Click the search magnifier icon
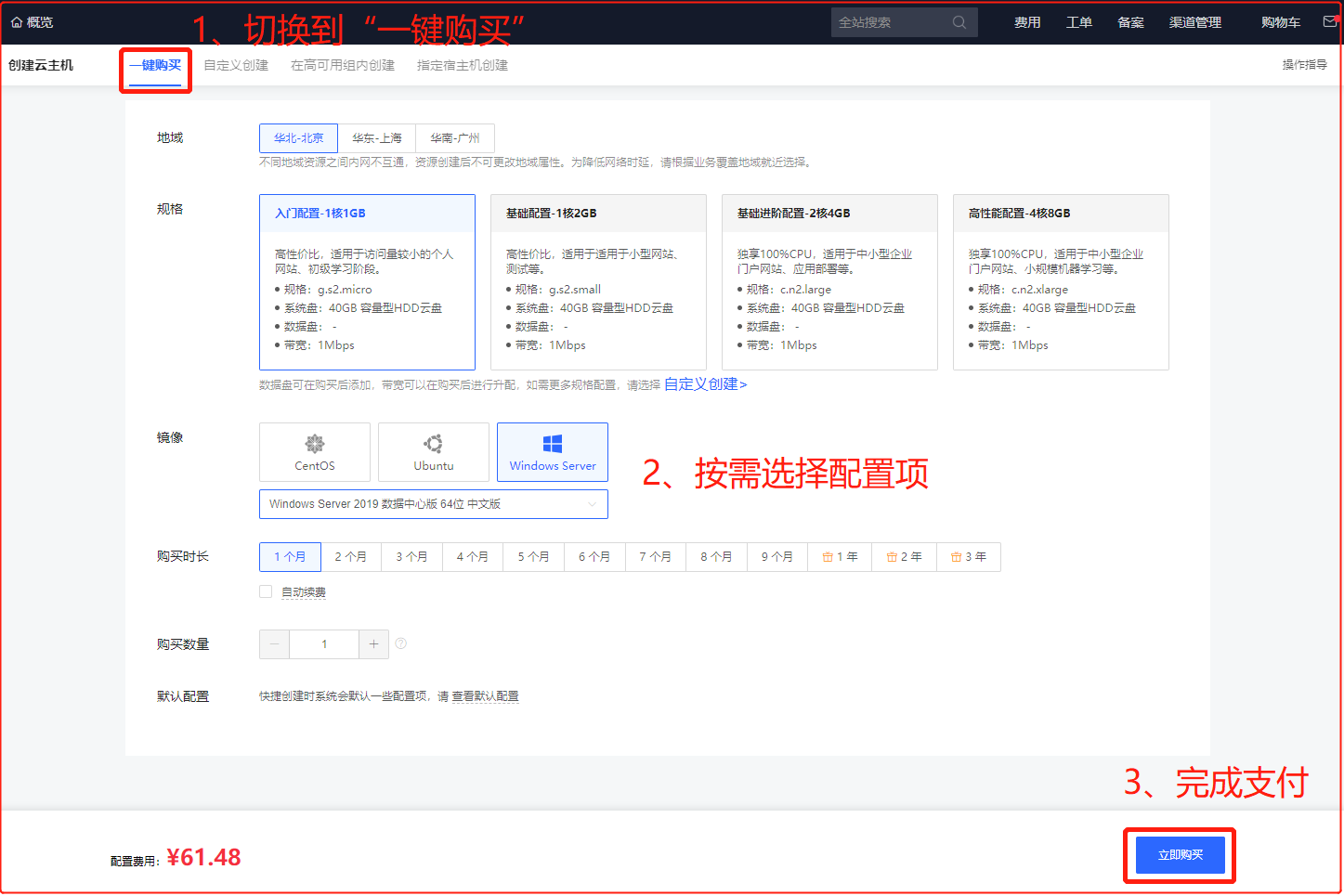 (959, 22)
